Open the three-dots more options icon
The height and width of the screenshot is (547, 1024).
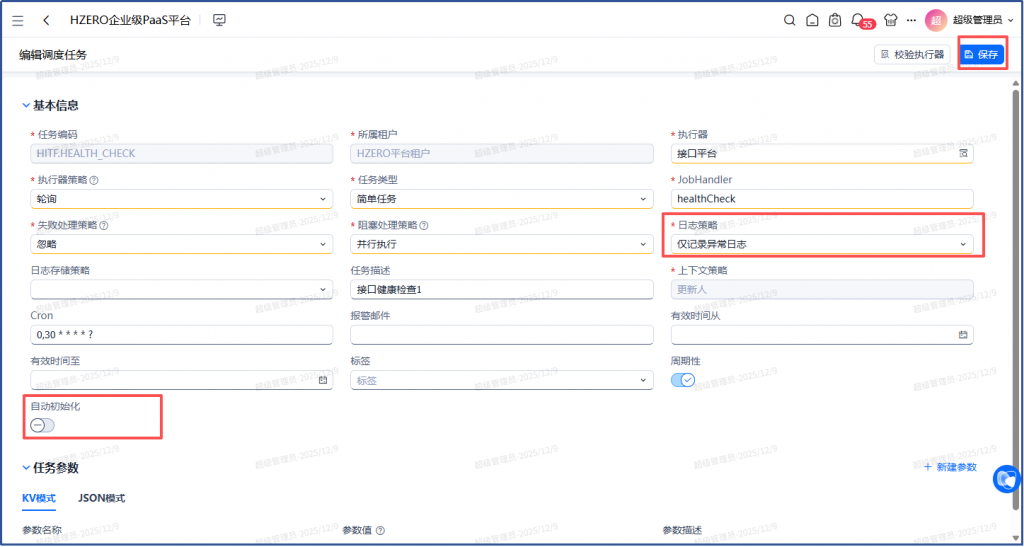[911, 20]
